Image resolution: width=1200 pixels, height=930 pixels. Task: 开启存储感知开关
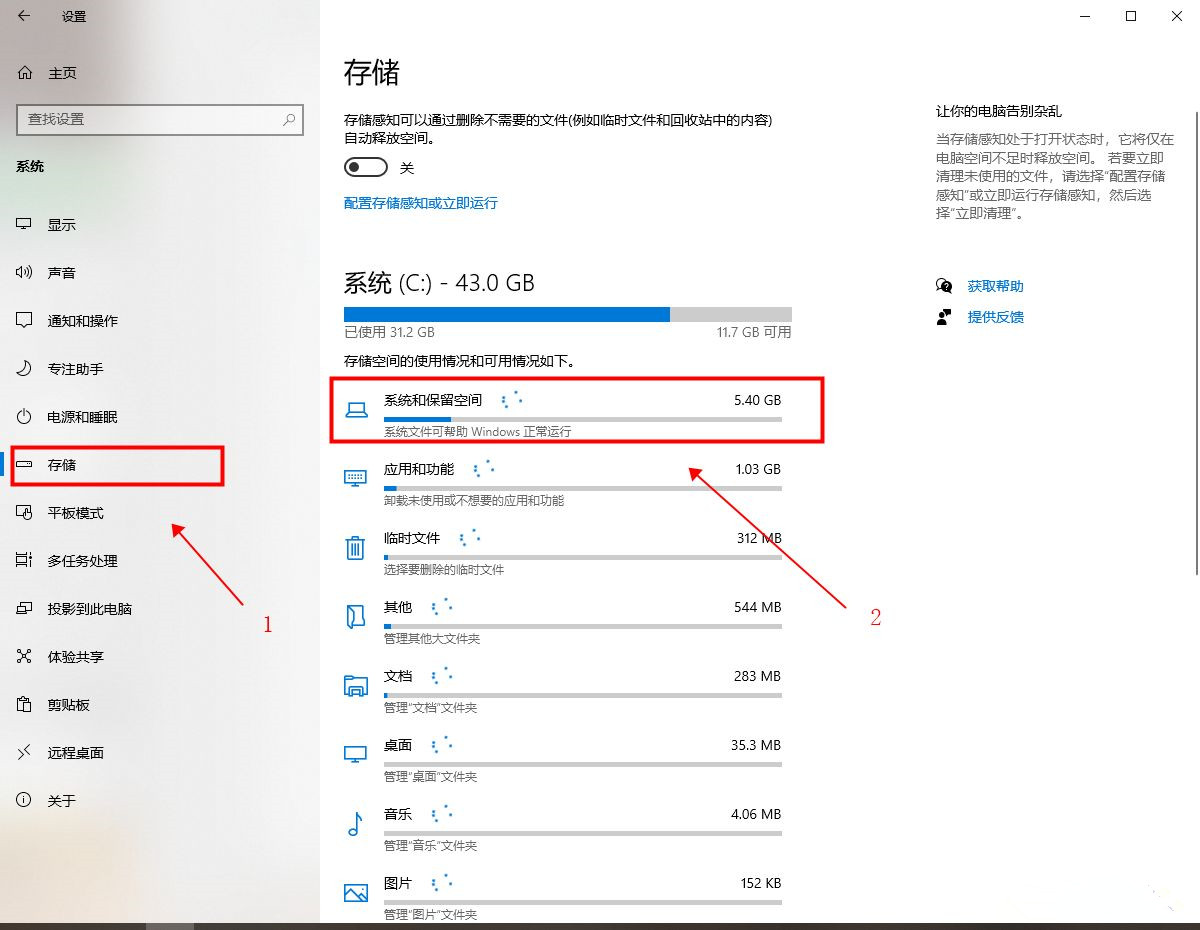tap(365, 167)
